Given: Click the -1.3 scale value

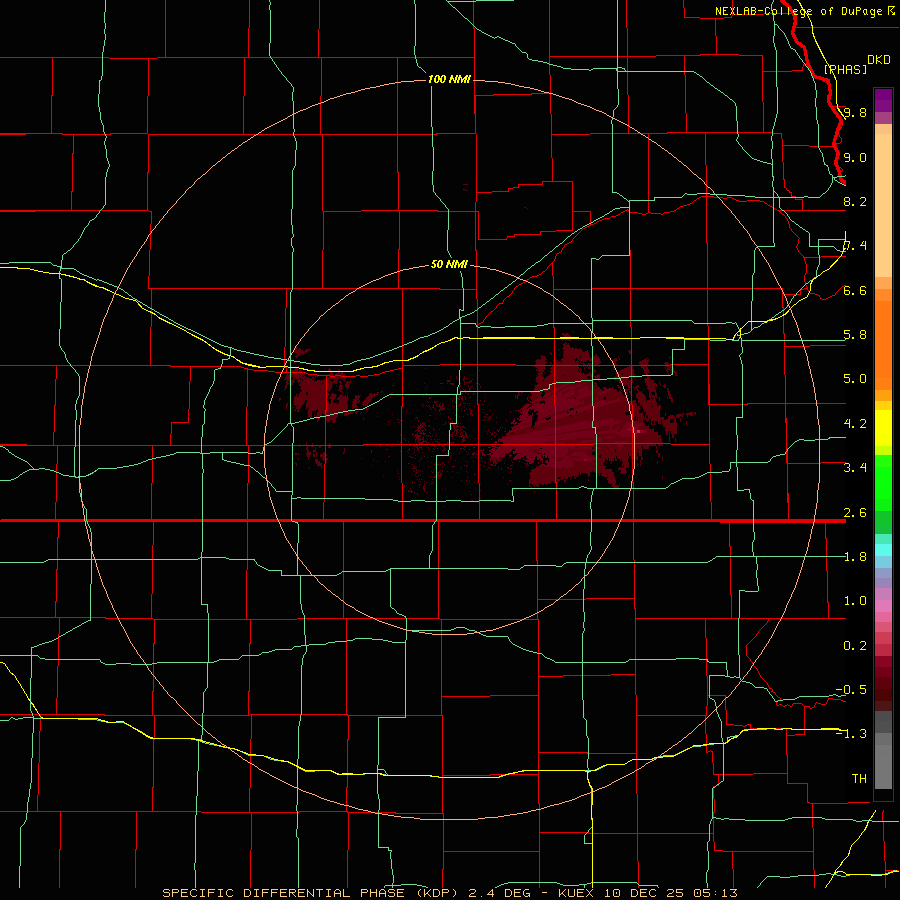Looking at the screenshot, I should point(851,734).
